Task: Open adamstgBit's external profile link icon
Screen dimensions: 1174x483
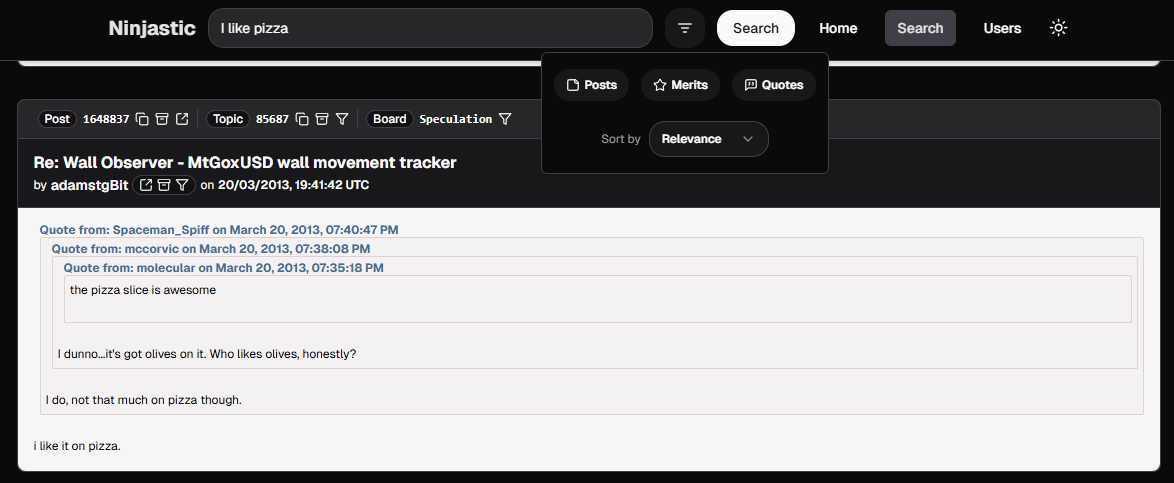Action: point(146,185)
